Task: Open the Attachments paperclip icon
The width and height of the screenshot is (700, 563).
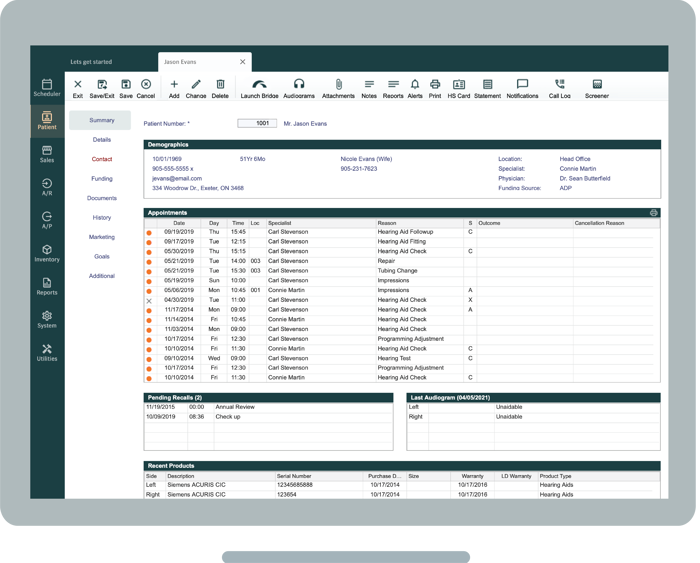Action: 338,86
